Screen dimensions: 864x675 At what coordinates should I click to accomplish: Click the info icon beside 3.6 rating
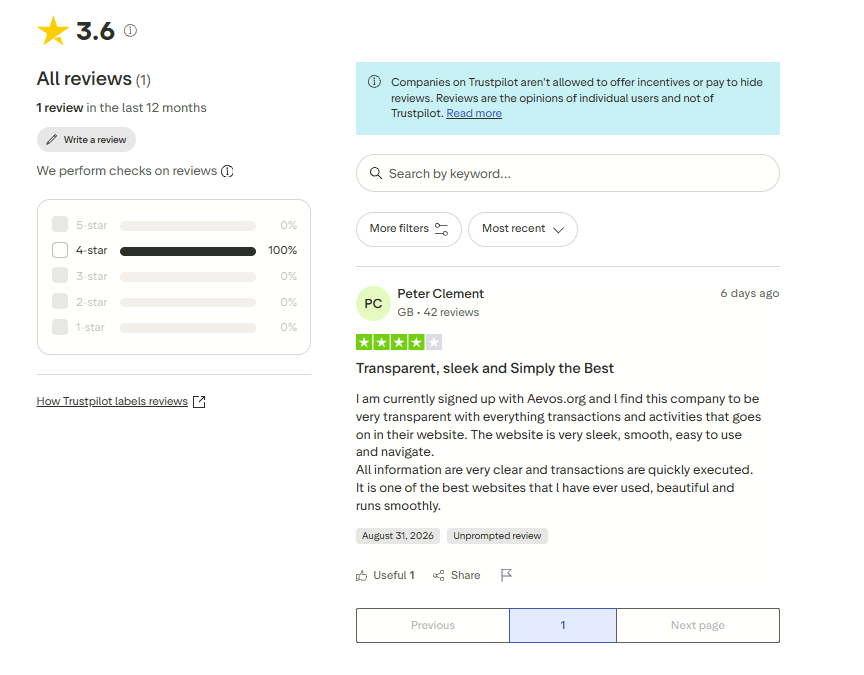click(x=130, y=30)
